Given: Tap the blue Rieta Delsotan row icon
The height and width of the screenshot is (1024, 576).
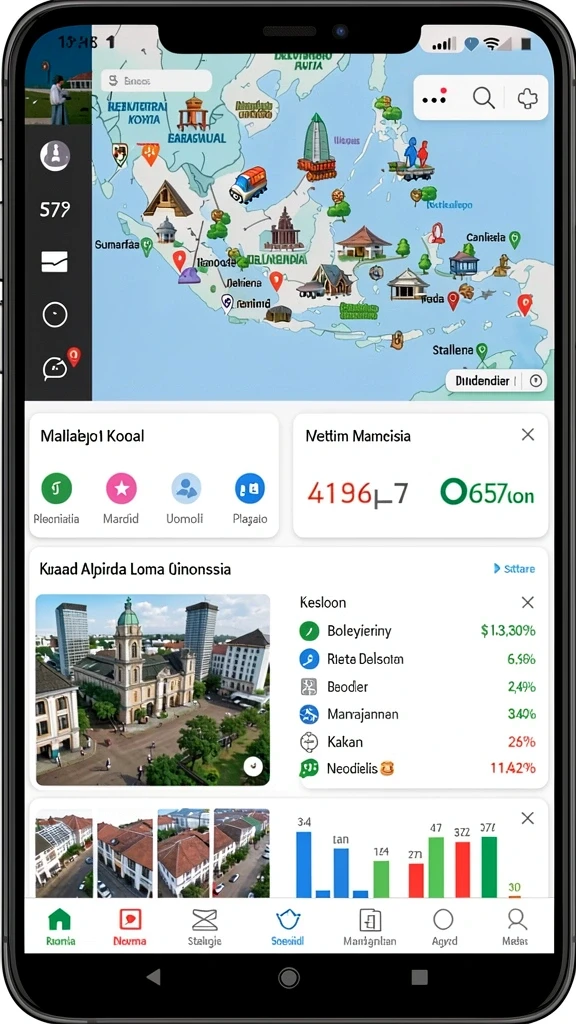Looking at the screenshot, I should 309,659.
